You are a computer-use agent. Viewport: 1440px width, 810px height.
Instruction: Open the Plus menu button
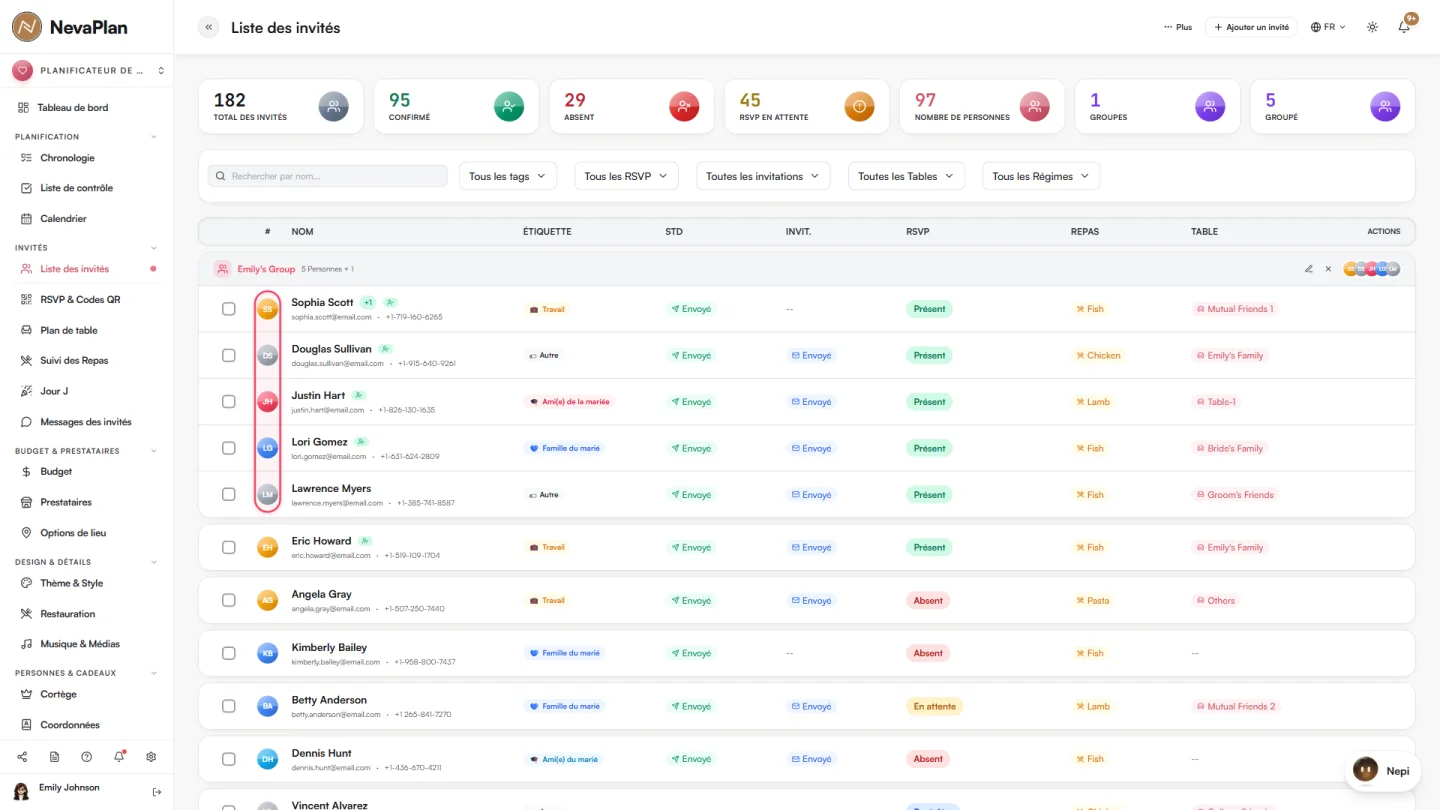tap(1178, 27)
